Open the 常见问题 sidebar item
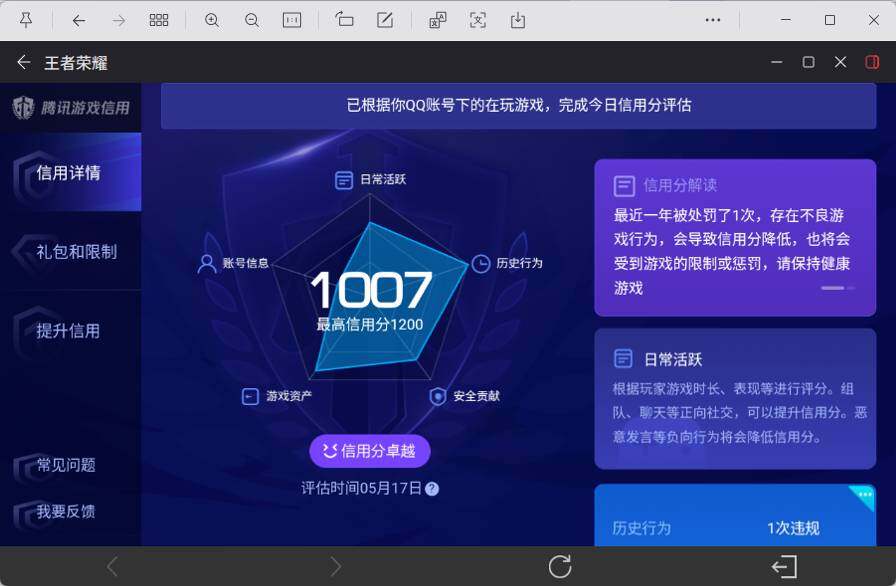The image size is (896, 586). click(66, 465)
